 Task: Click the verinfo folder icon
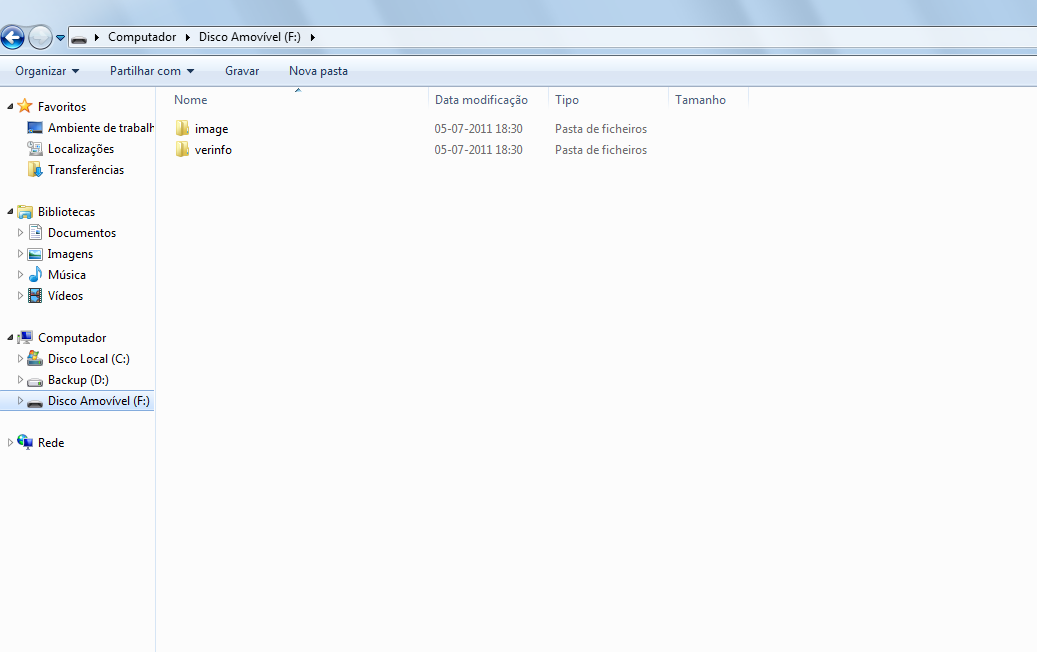tap(182, 150)
